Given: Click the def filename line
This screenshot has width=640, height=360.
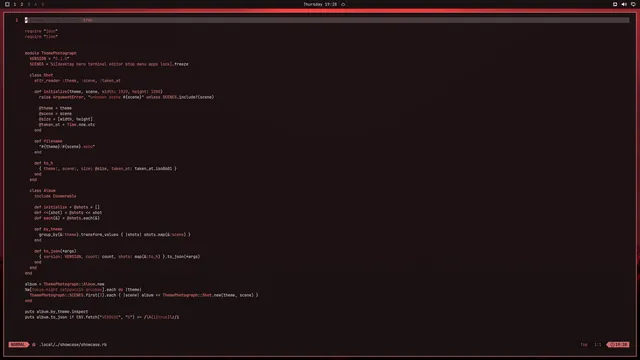Looking at the screenshot, I should click(48, 141).
